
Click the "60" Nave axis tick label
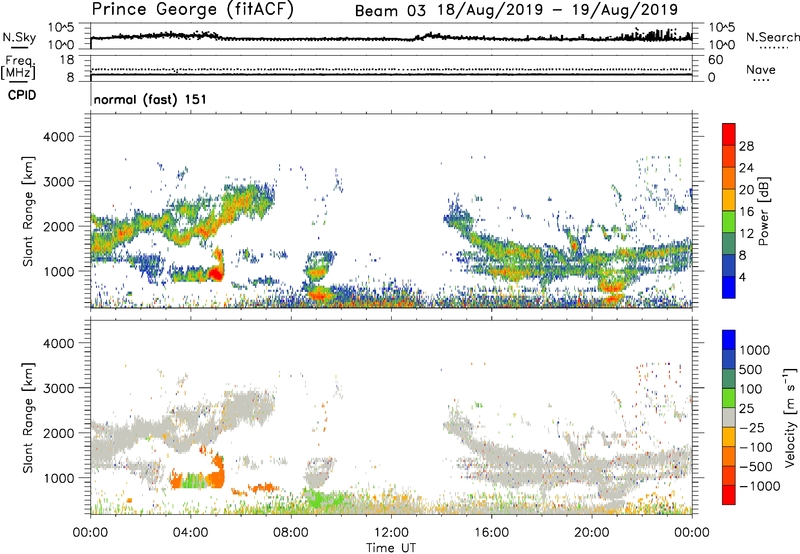tap(715, 60)
